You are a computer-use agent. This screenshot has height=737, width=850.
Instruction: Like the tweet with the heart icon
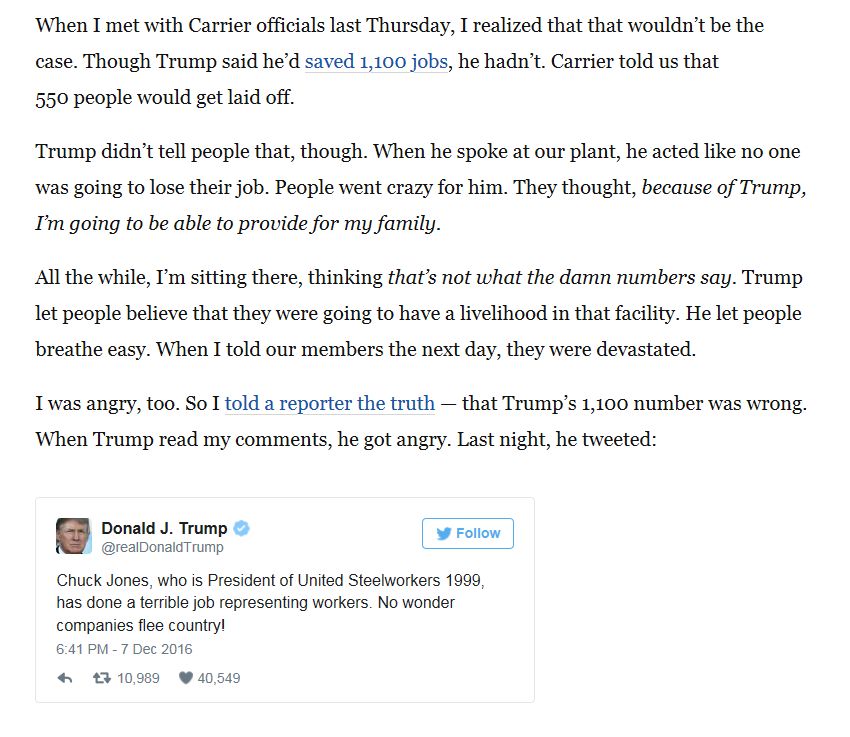(x=185, y=678)
